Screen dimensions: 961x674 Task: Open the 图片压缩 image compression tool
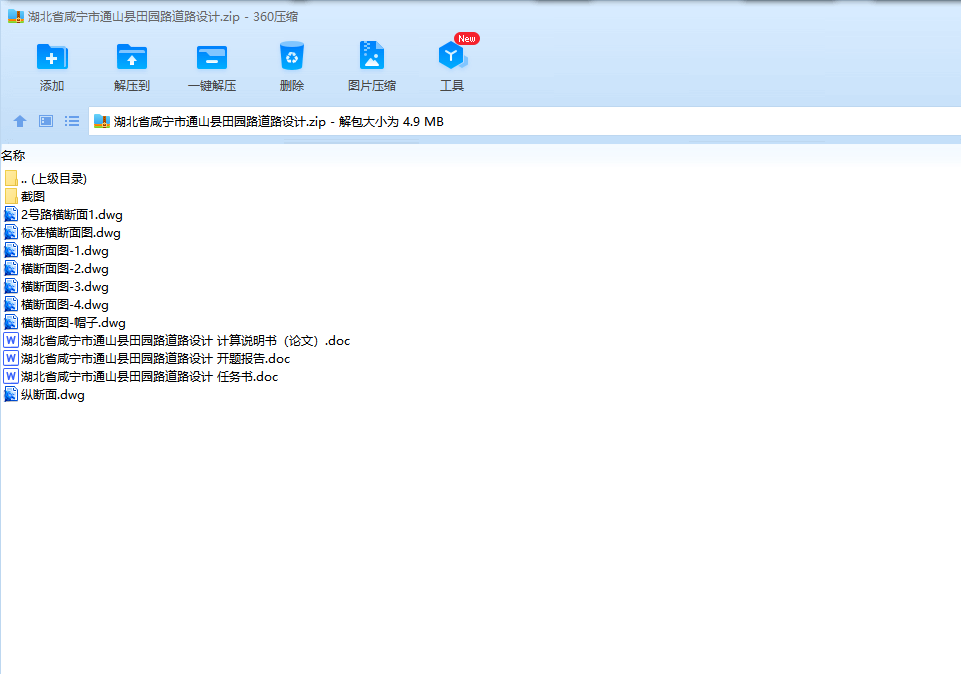(371, 56)
